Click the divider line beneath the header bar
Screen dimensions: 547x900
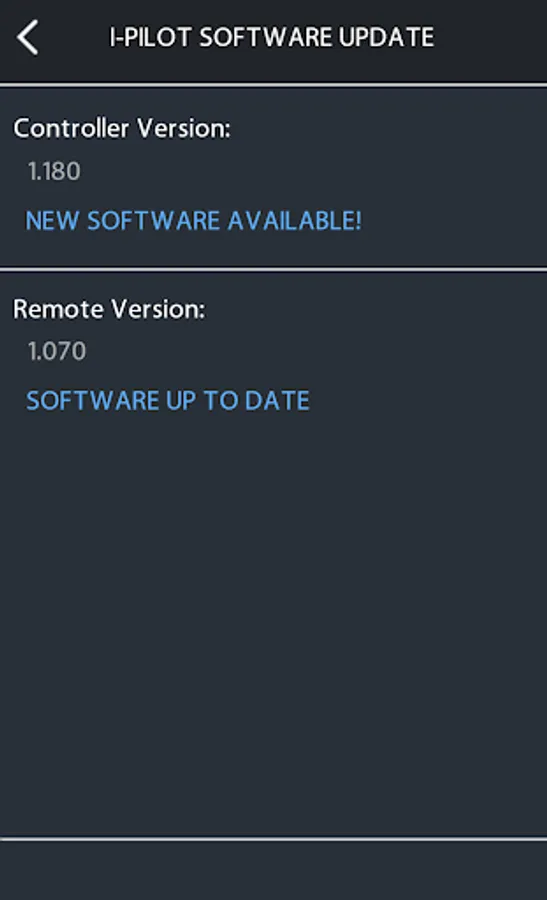click(x=273, y=86)
